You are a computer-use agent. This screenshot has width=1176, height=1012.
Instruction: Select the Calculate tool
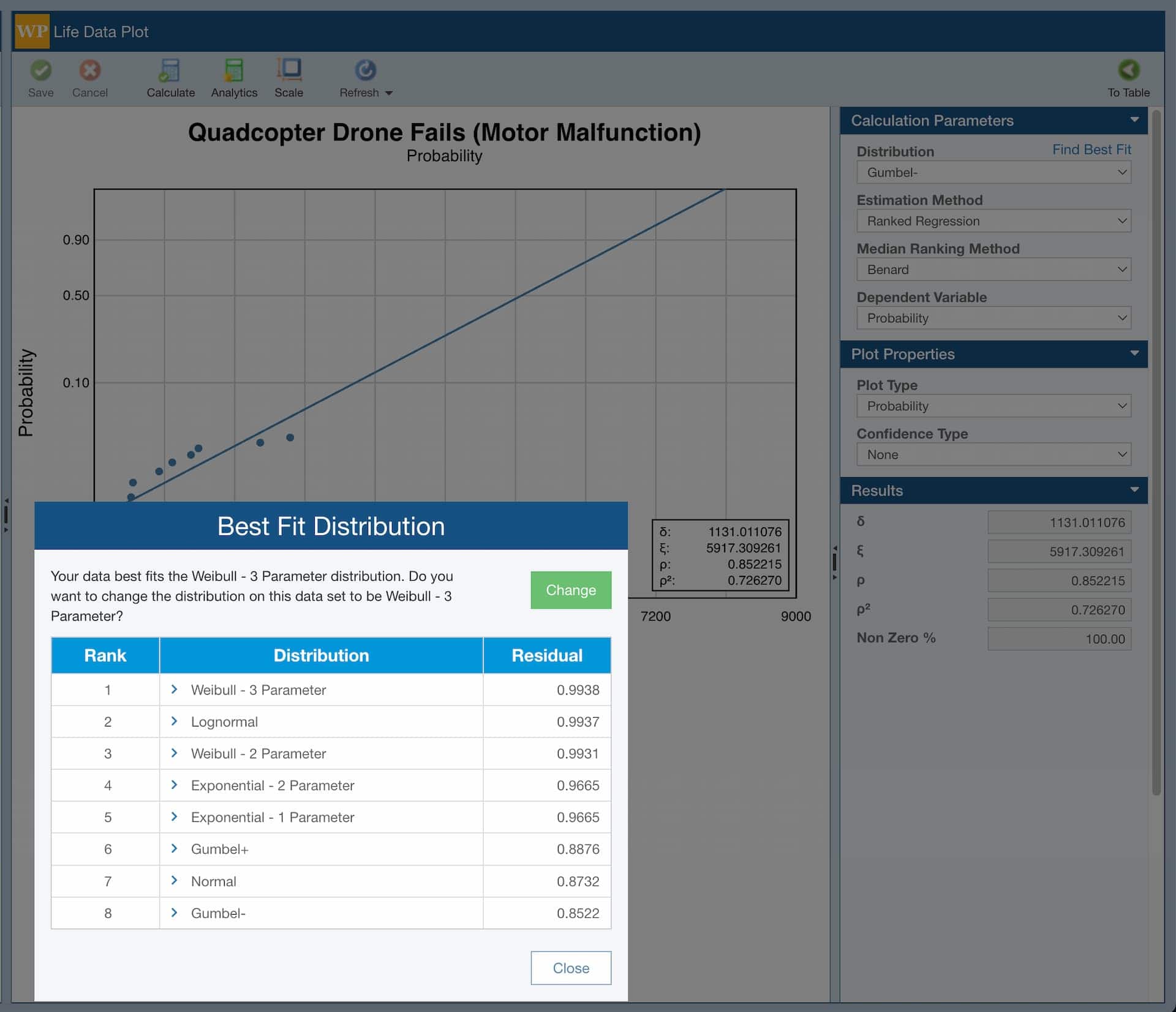tap(170, 77)
